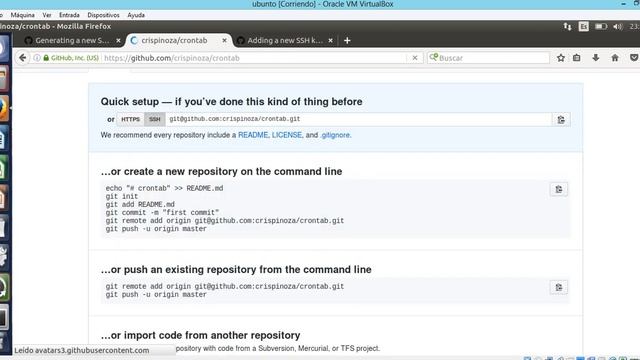Screen dimensions: 640x360
Task: Open a new tab with the plus button
Action: [347, 40]
